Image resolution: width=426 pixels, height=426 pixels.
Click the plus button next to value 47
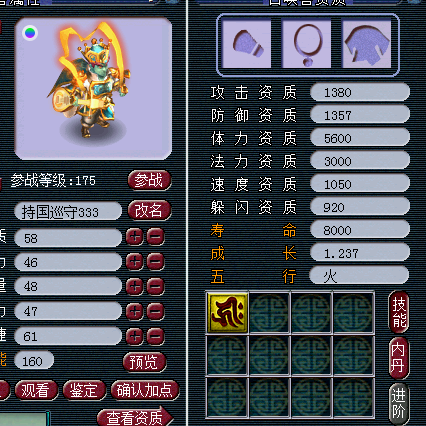pyautogui.click(x=135, y=311)
